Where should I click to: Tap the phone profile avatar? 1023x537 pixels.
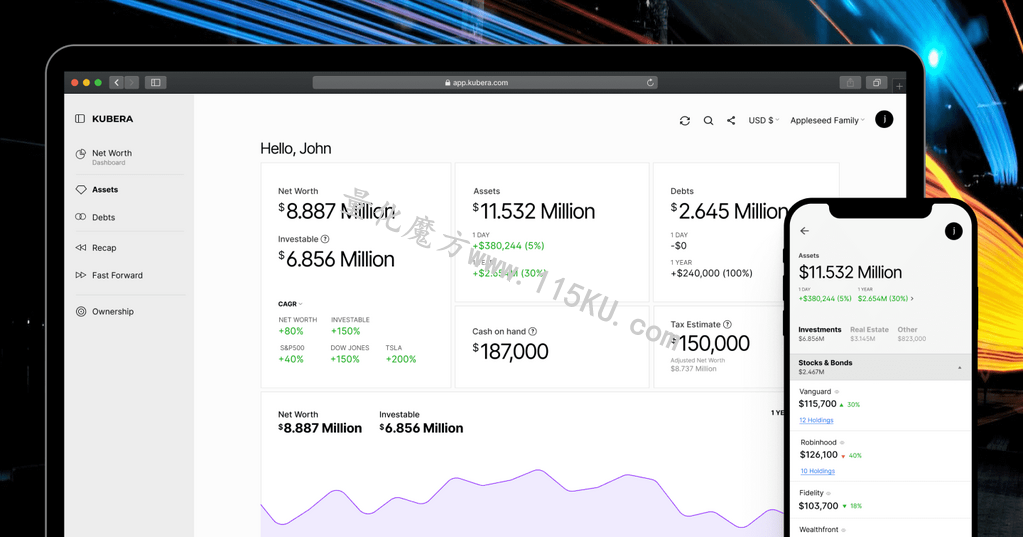[x=953, y=231]
